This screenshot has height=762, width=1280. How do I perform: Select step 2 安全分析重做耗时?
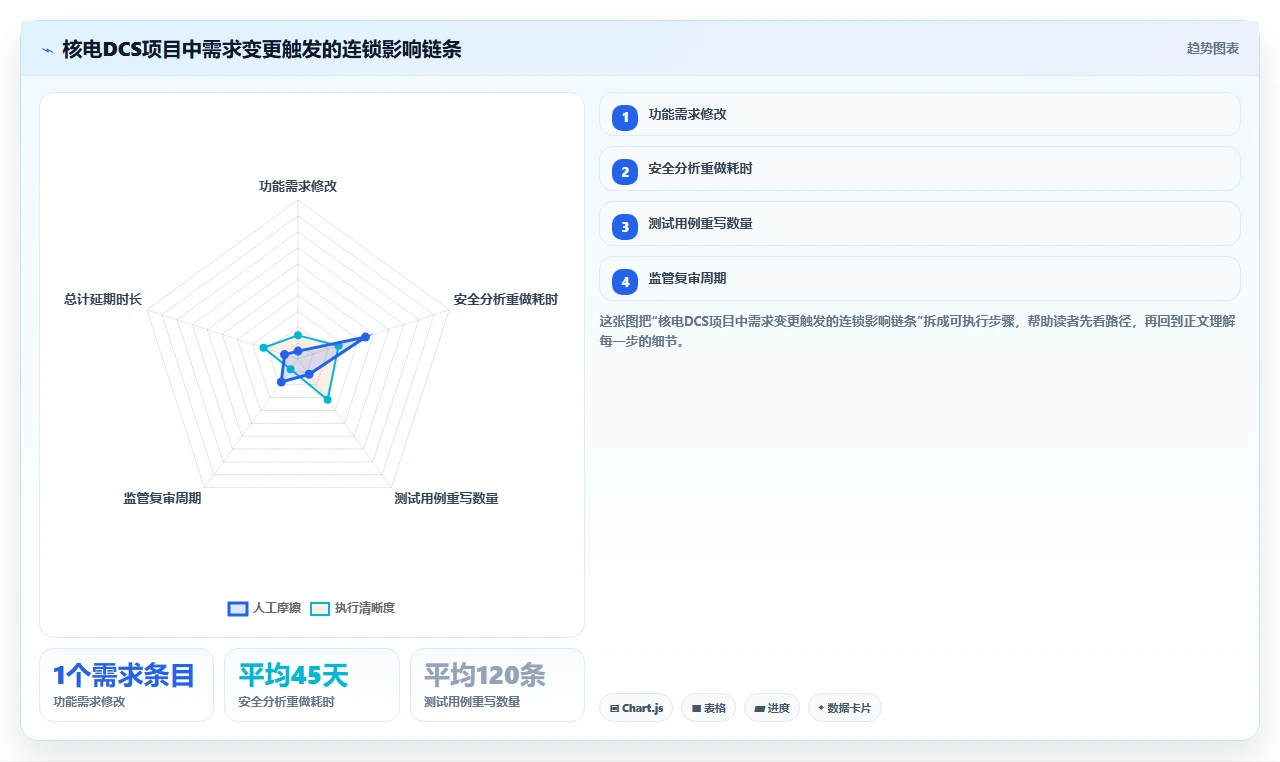pos(919,169)
